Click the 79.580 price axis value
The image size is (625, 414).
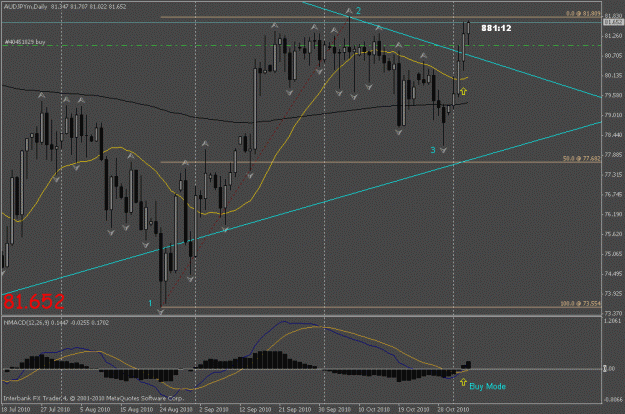click(x=614, y=95)
